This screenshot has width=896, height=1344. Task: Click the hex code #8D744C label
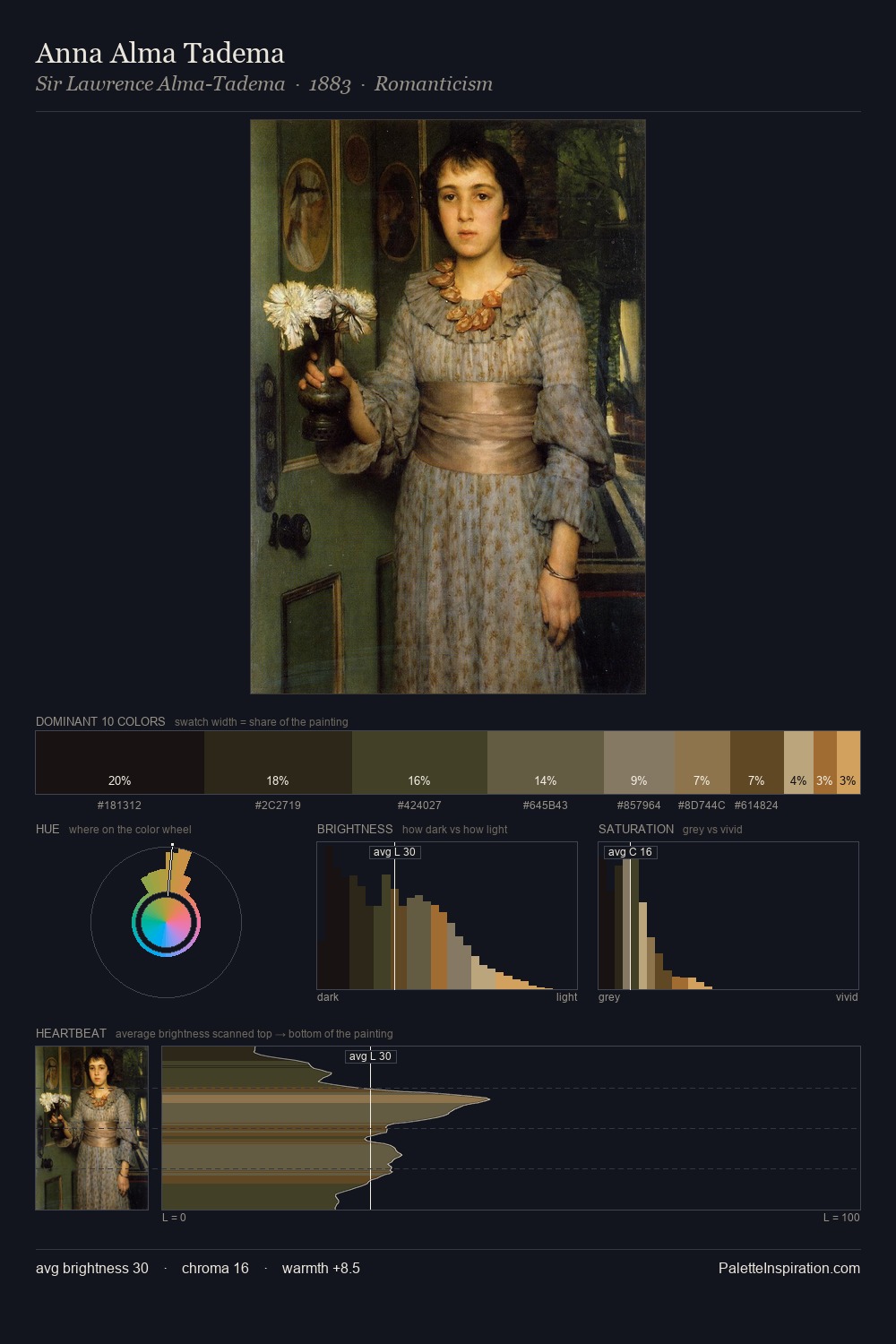702,806
